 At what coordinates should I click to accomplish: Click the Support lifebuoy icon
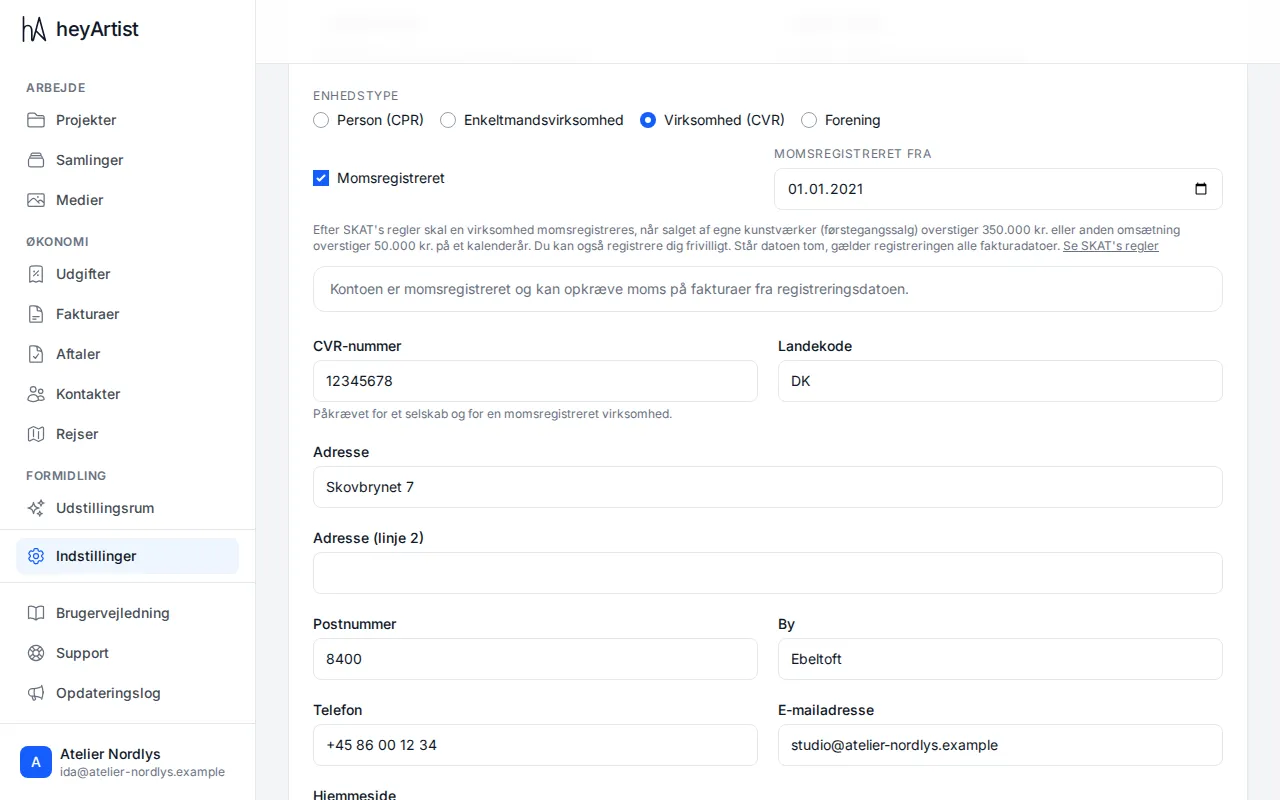click(x=36, y=653)
